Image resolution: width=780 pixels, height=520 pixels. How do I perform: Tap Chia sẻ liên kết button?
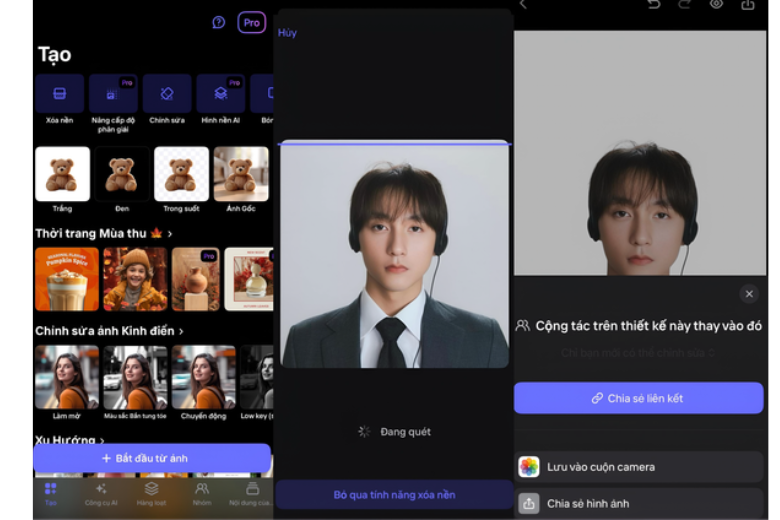[639, 398]
